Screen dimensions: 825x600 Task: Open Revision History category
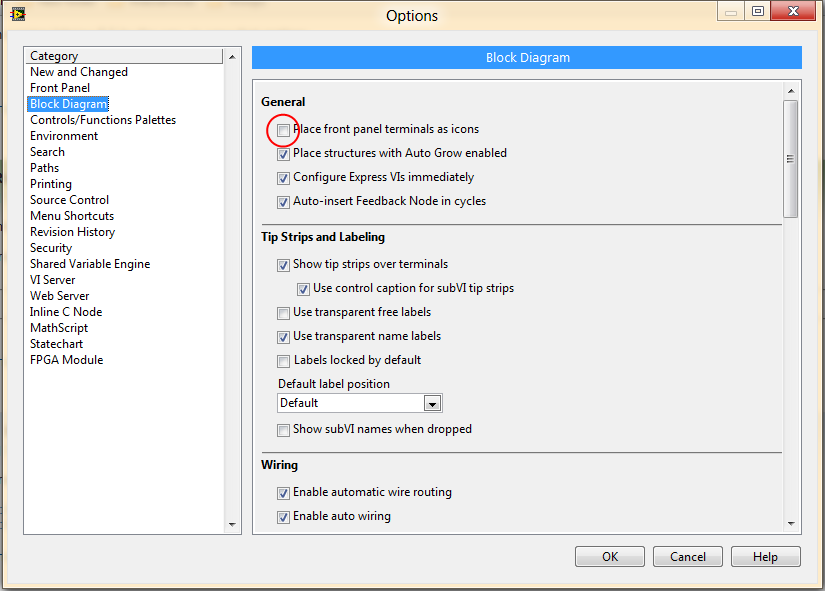coord(73,232)
